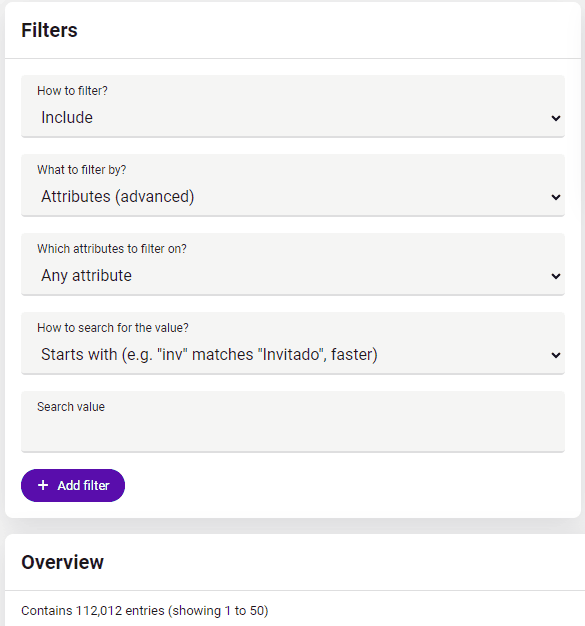Click the plus icon on Add filter
The height and width of the screenshot is (626, 585).
(43, 485)
